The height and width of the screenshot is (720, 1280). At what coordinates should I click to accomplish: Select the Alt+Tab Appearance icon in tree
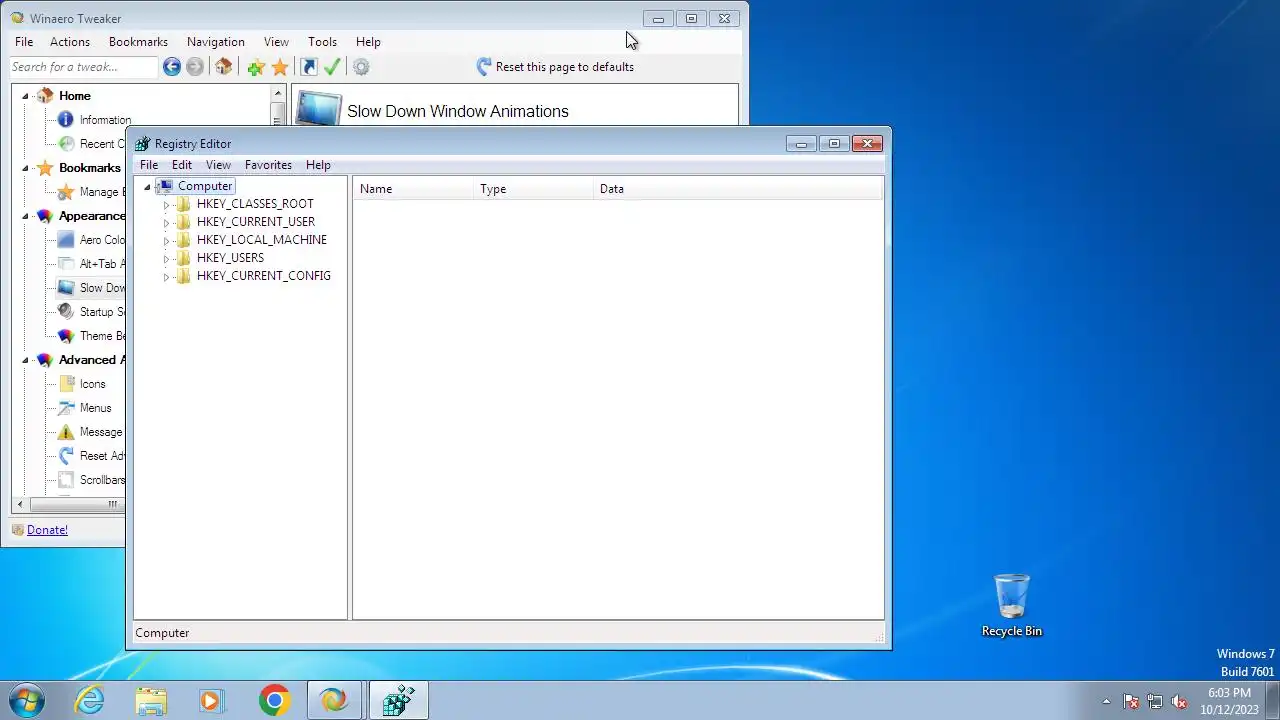pos(66,264)
